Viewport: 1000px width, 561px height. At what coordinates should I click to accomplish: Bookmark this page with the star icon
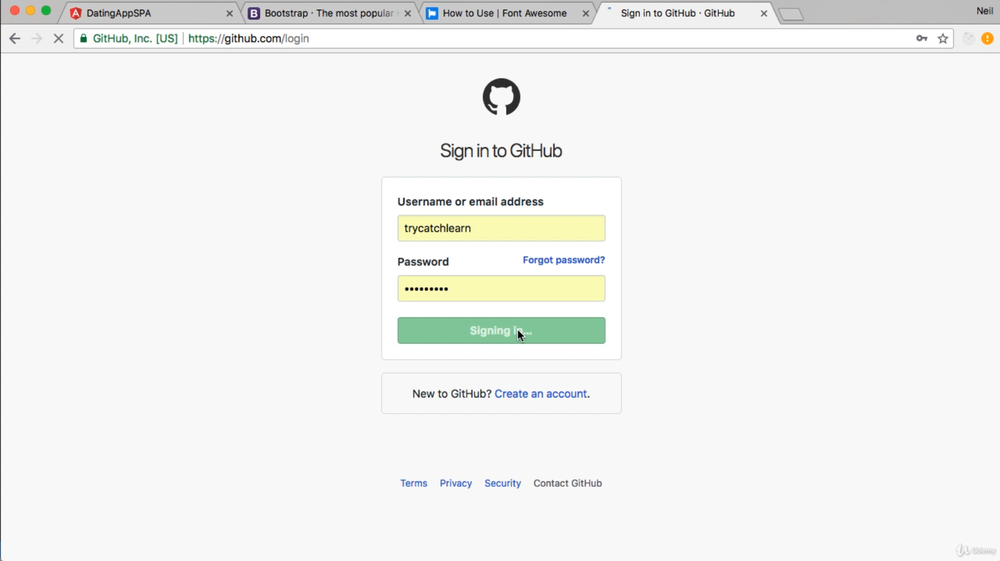(x=943, y=38)
